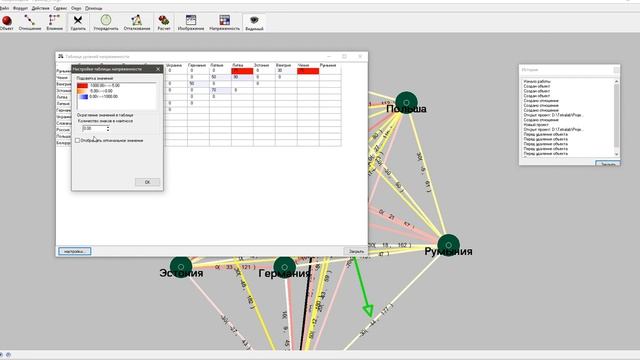Click the Чехия column header

click(x=303, y=65)
